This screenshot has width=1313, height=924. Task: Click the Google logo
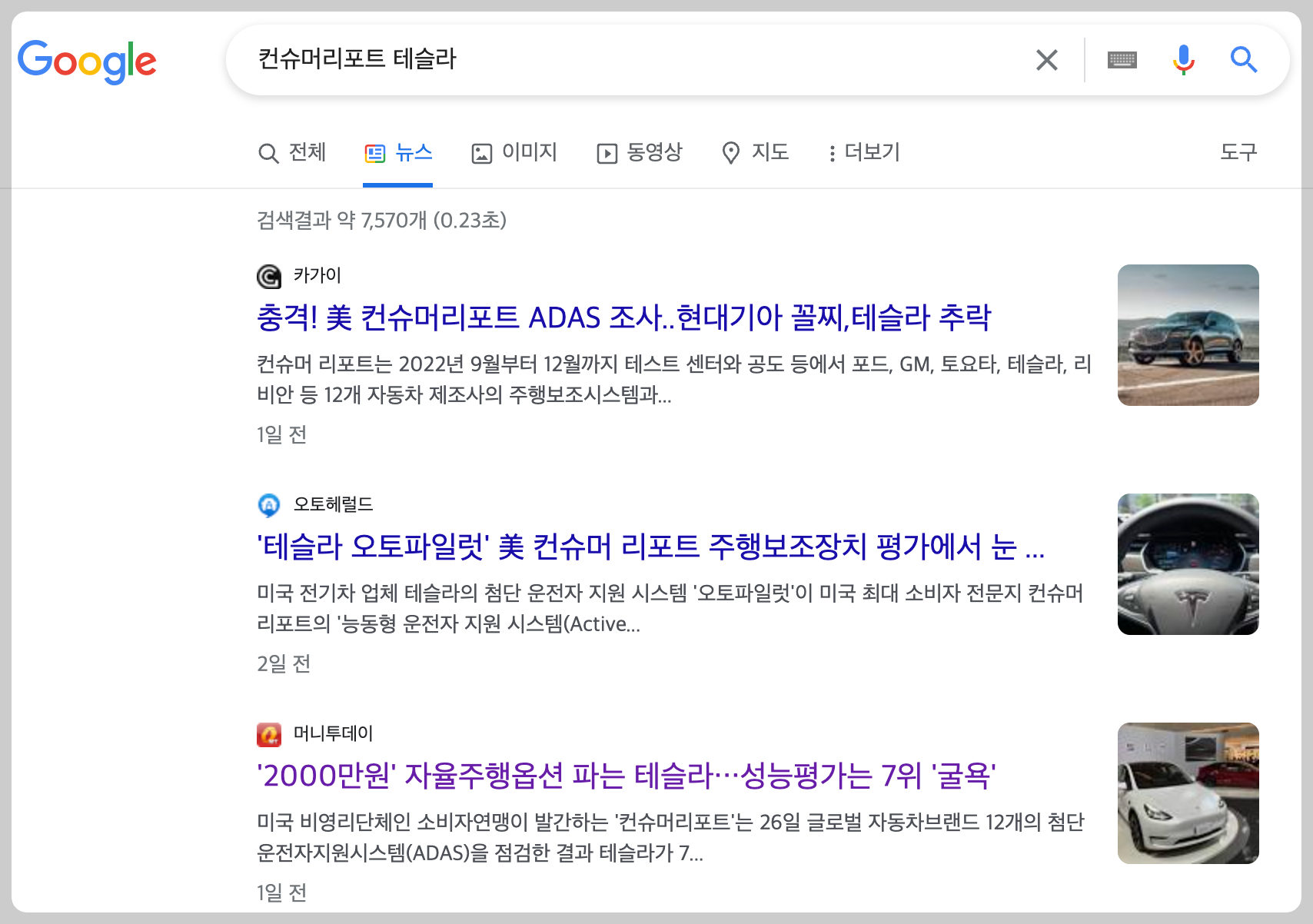click(x=87, y=61)
